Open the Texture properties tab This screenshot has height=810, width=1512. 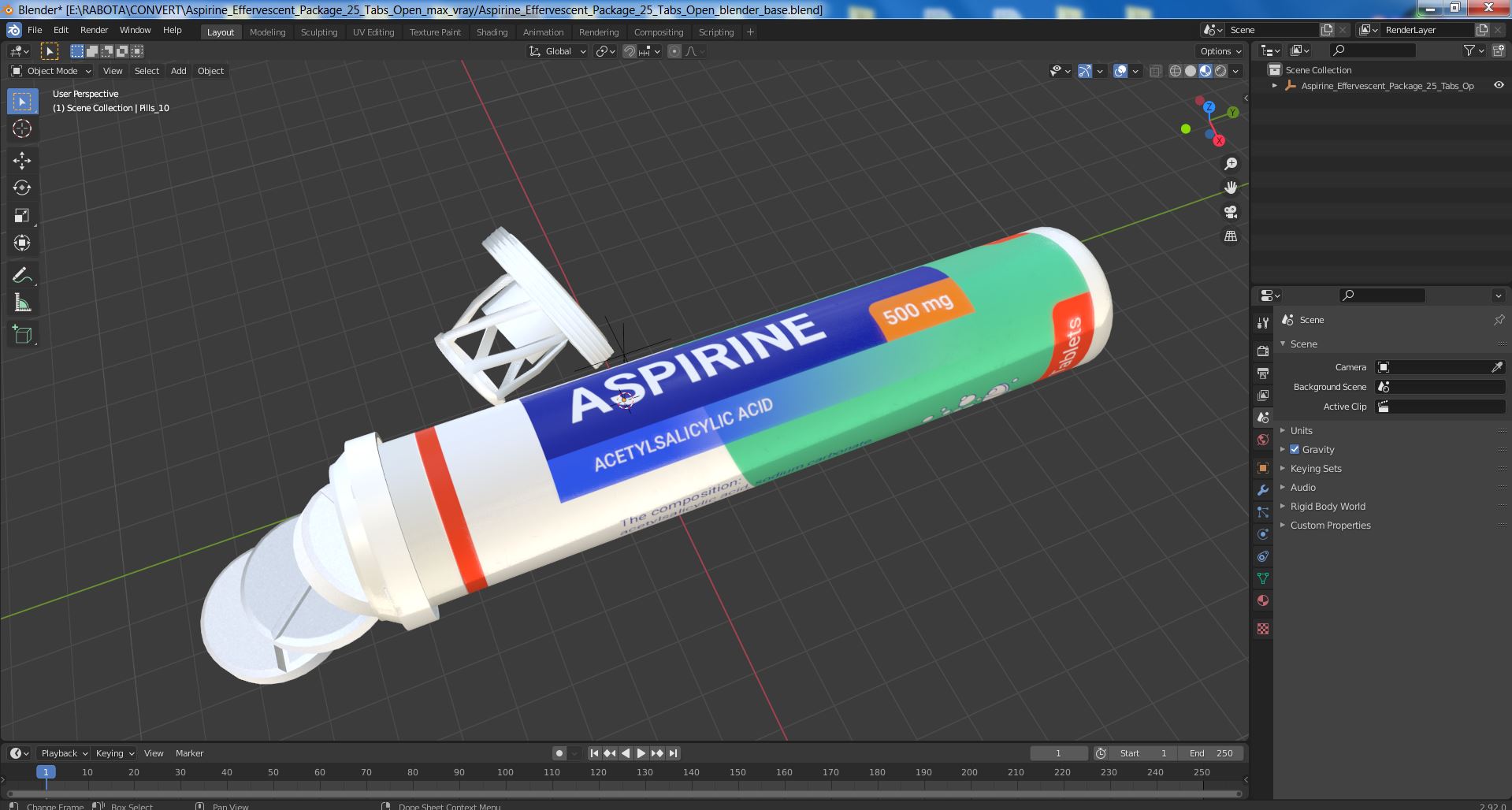coord(1263,629)
